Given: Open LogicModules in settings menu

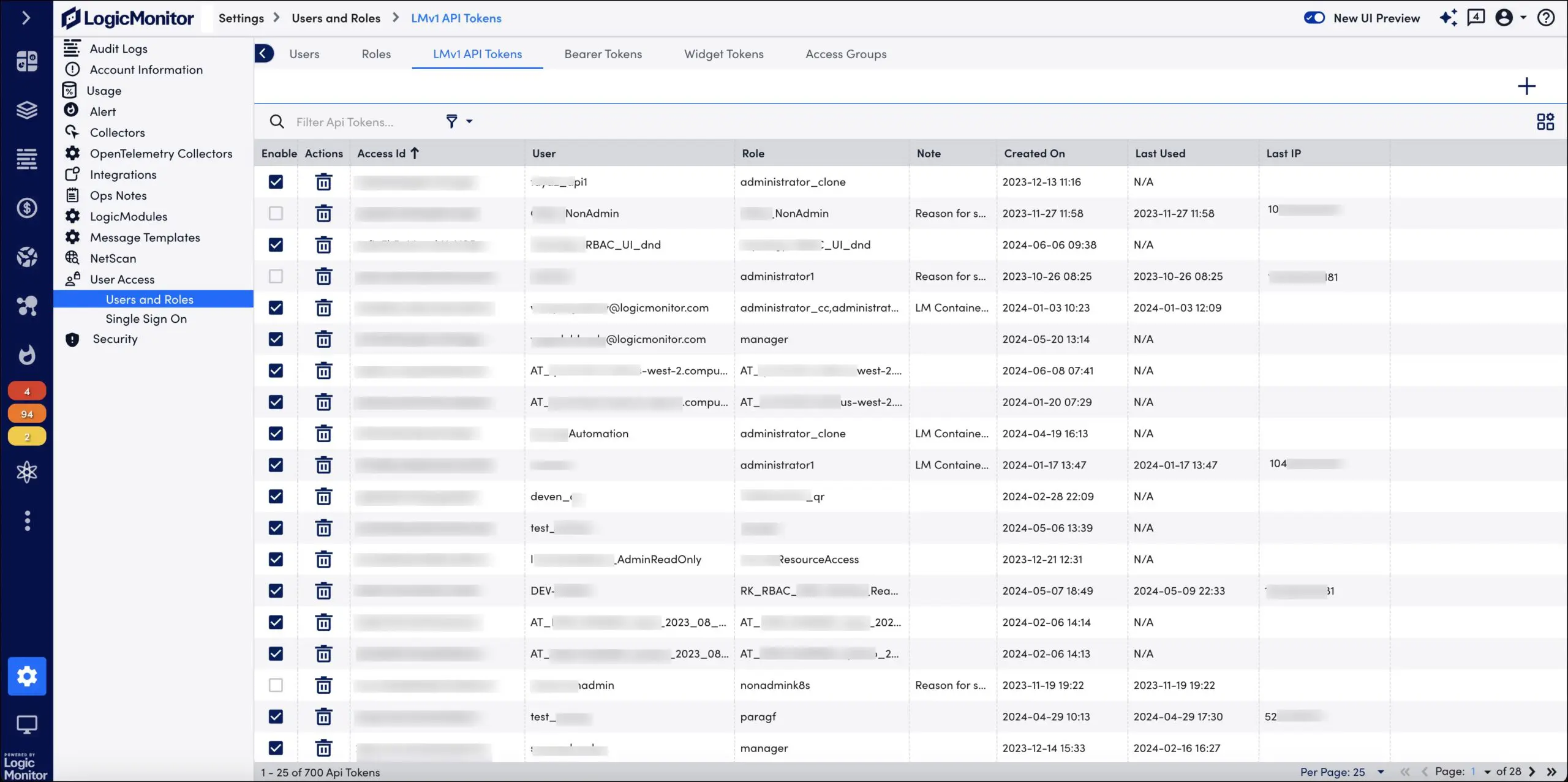Looking at the screenshot, I should pyautogui.click(x=128, y=217).
